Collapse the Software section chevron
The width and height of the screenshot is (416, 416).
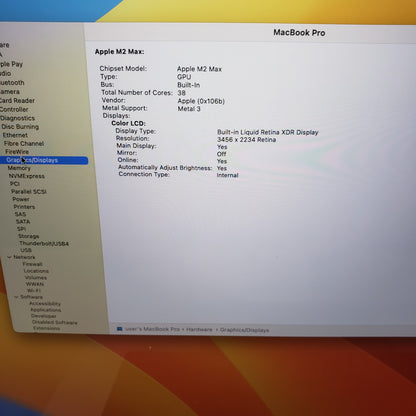(16, 297)
